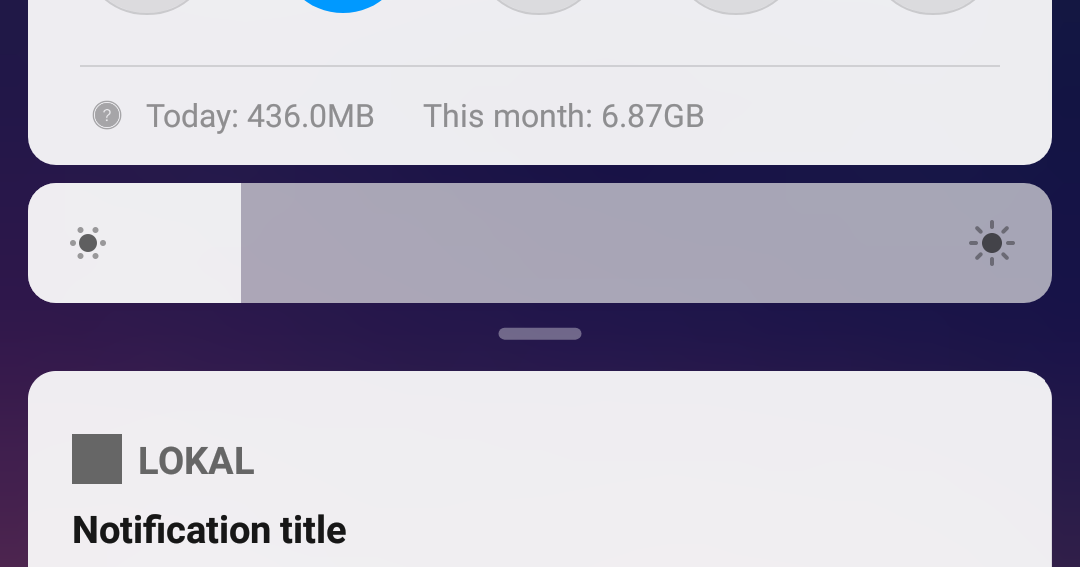The width and height of the screenshot is (1080, 567).
Task: Open the "This month: 6.87GB" usage details
Action: (563, 116)
